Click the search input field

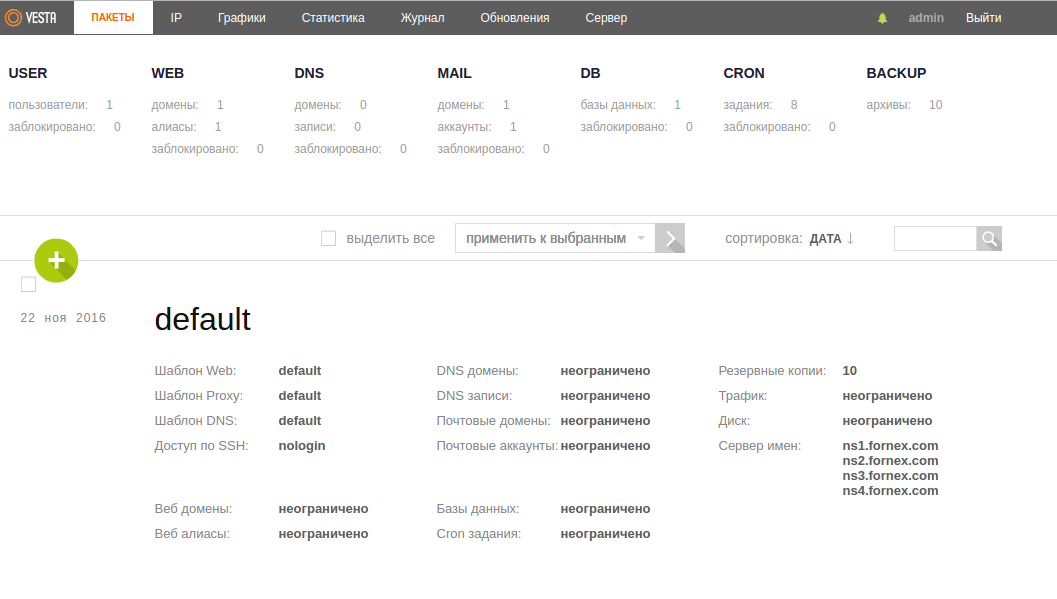click(x=935, y=238)
